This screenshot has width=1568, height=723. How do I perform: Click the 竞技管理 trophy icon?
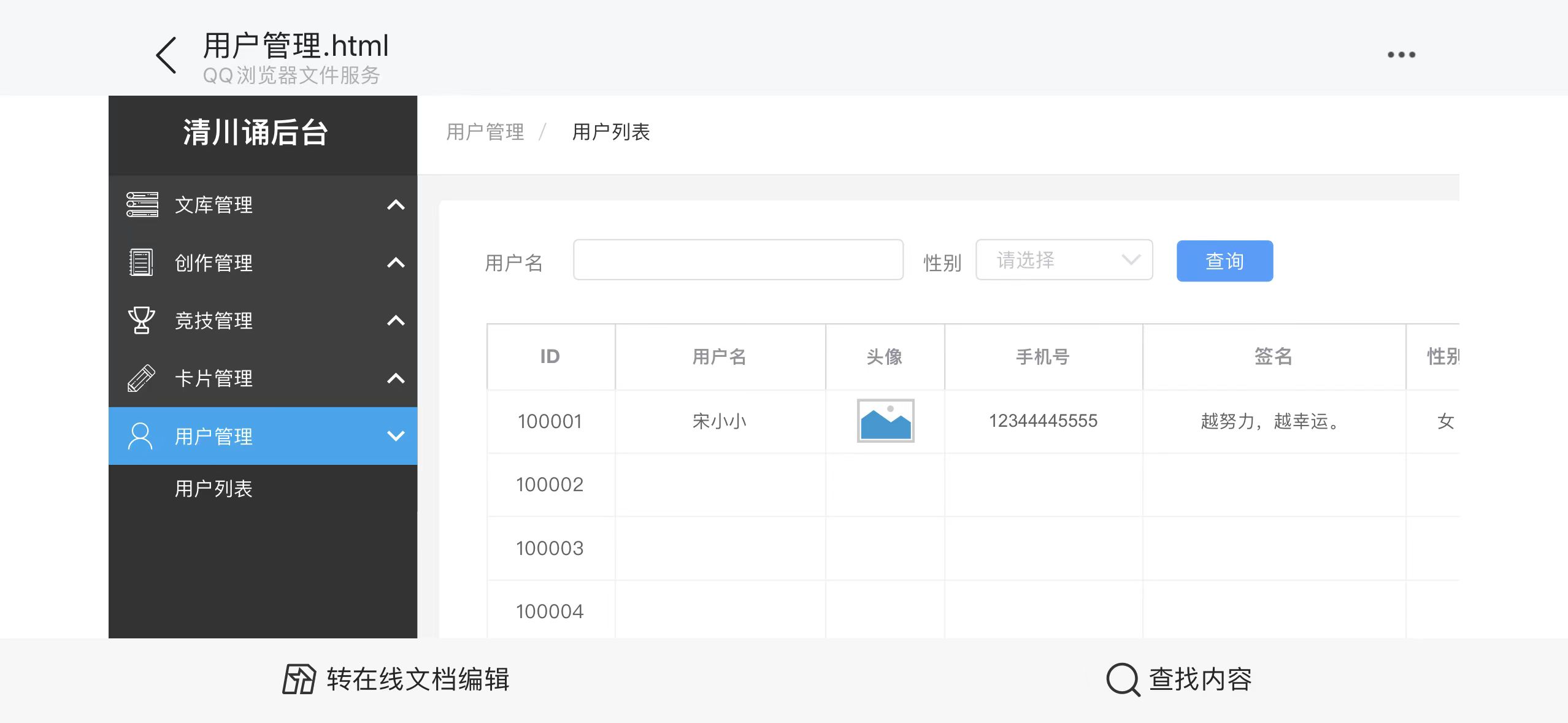coord(141,320)
